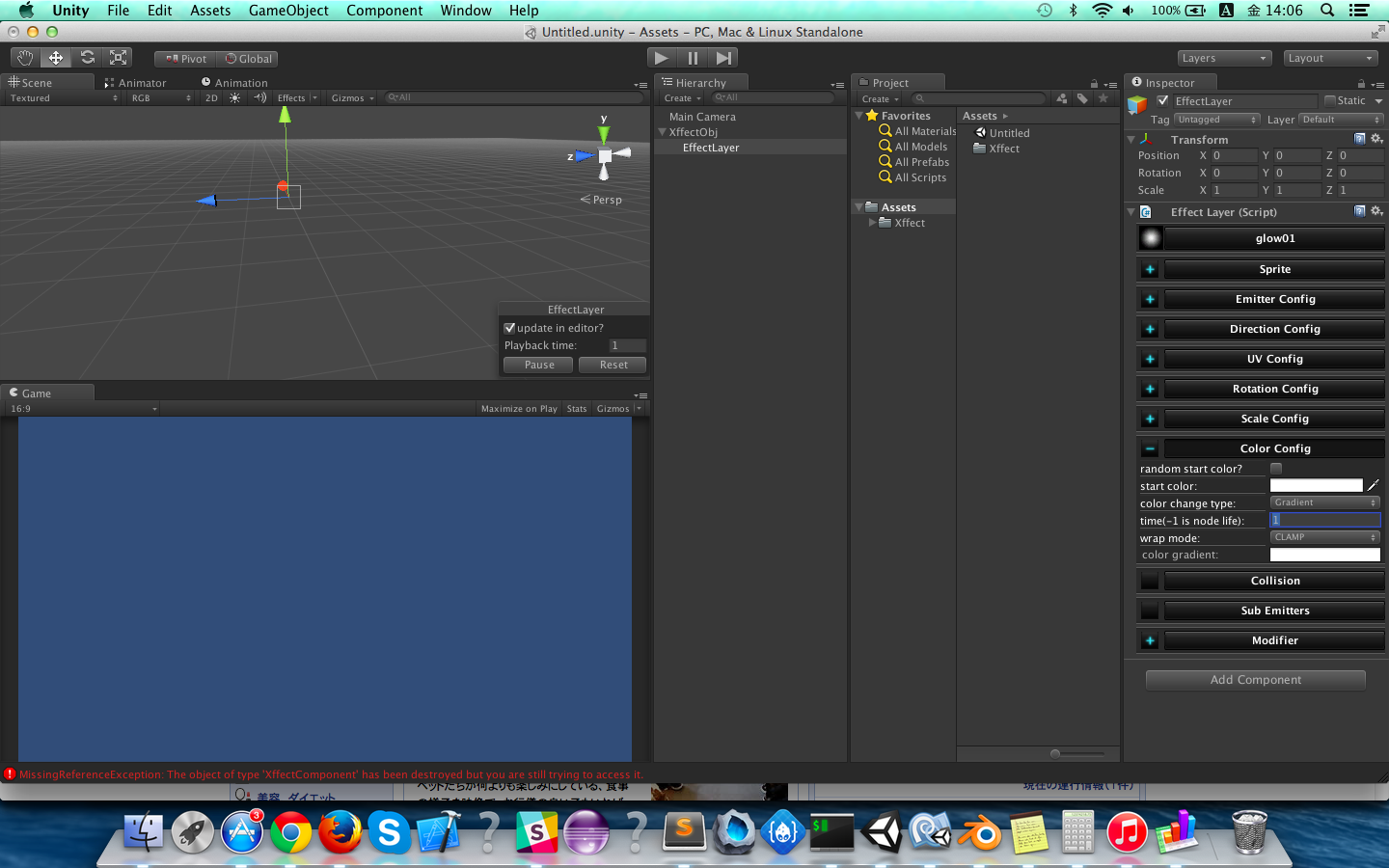
Task: Click the save search star icon in Project panel
Action: 1103,98
